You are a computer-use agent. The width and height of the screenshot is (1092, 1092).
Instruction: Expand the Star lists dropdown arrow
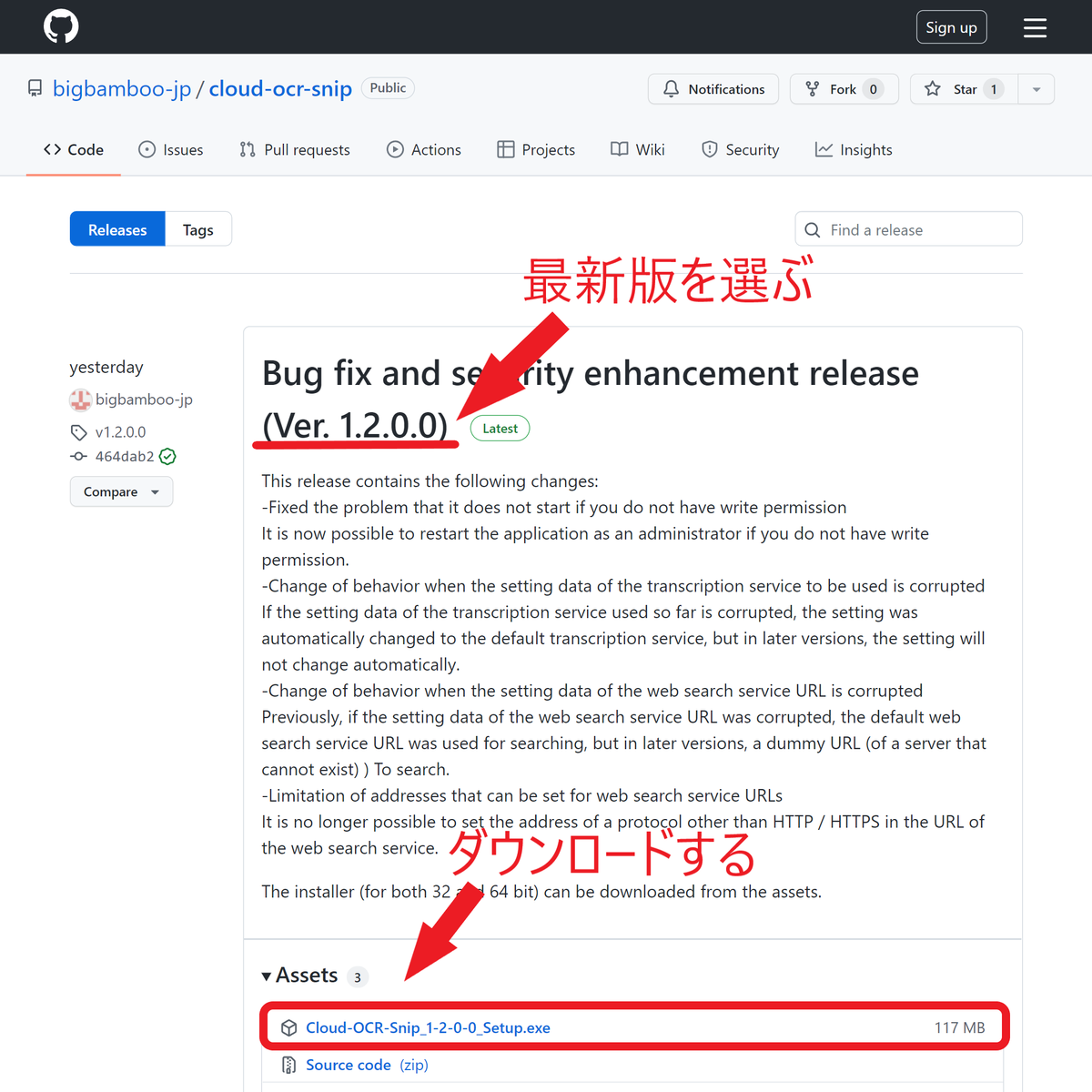1036,89
